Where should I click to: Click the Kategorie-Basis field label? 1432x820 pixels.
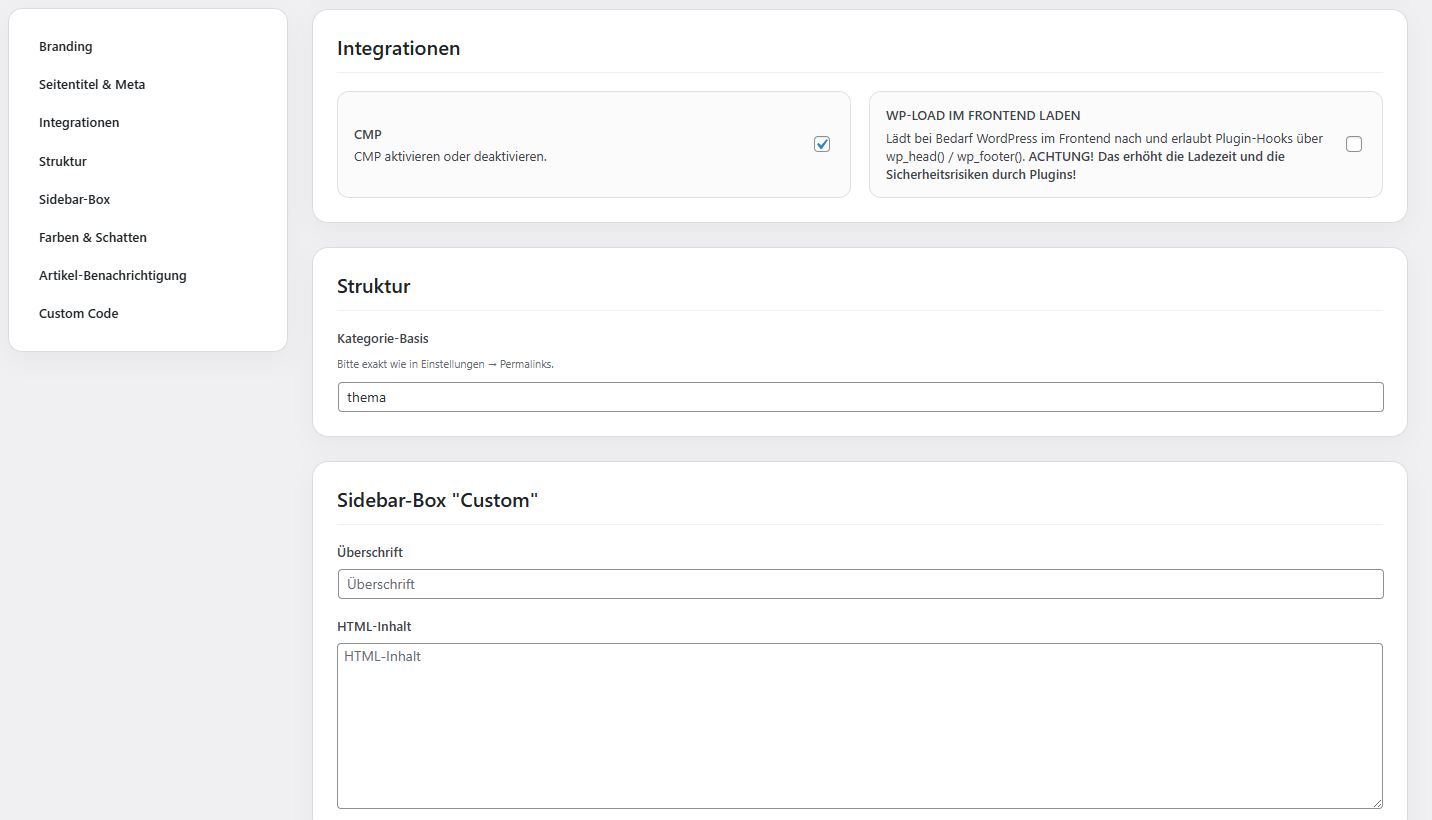pyautogui.click(x=383, y=339)
